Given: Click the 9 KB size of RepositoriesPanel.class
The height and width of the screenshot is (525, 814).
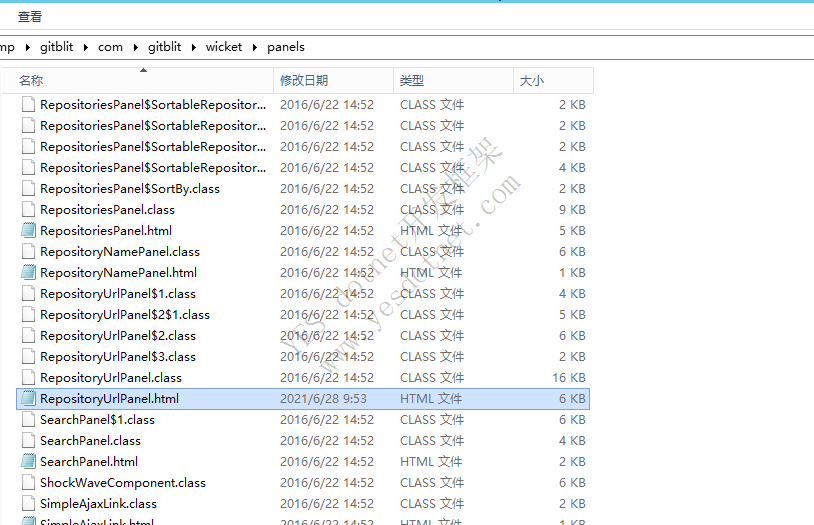Looking at the screenshot, I should coord(573,209).
